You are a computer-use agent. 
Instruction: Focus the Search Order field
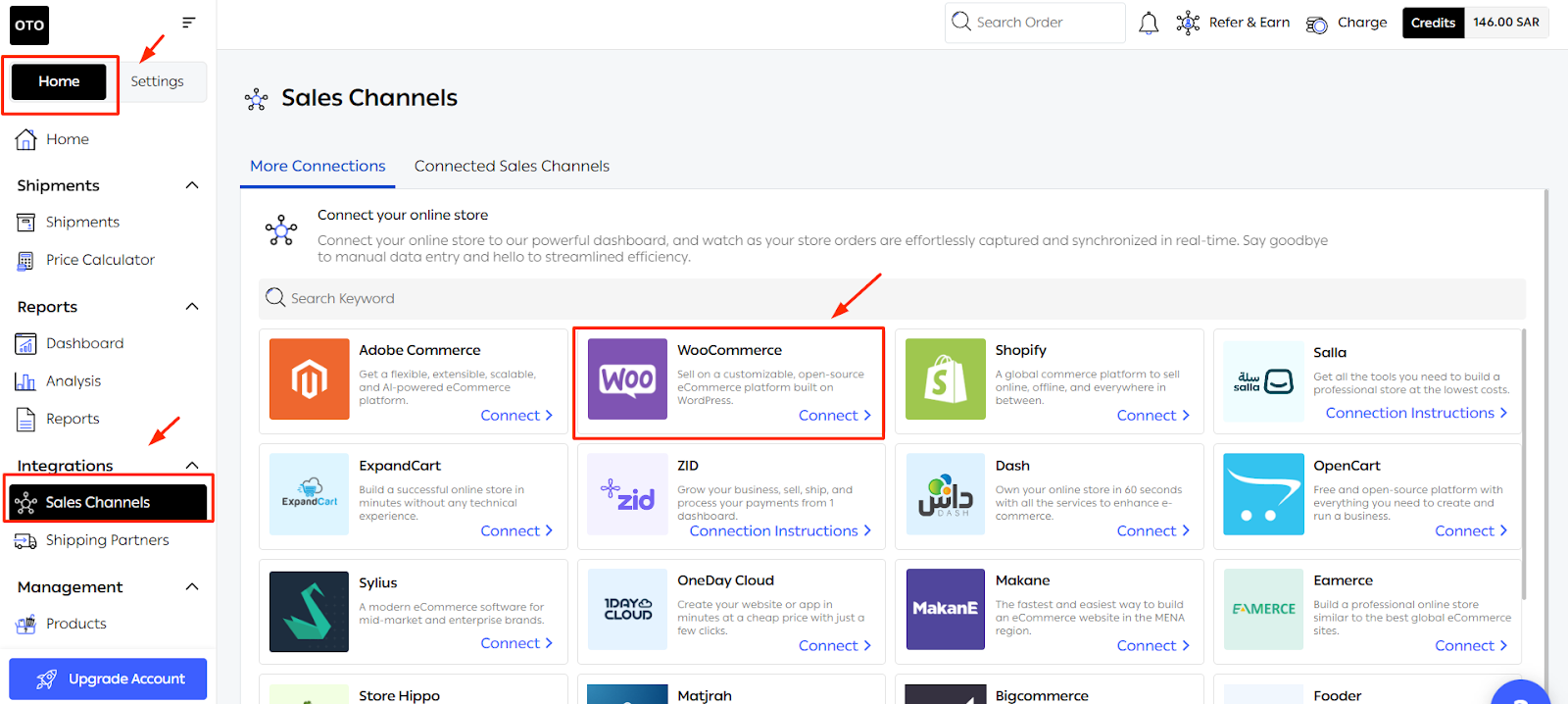(1035, 23)
